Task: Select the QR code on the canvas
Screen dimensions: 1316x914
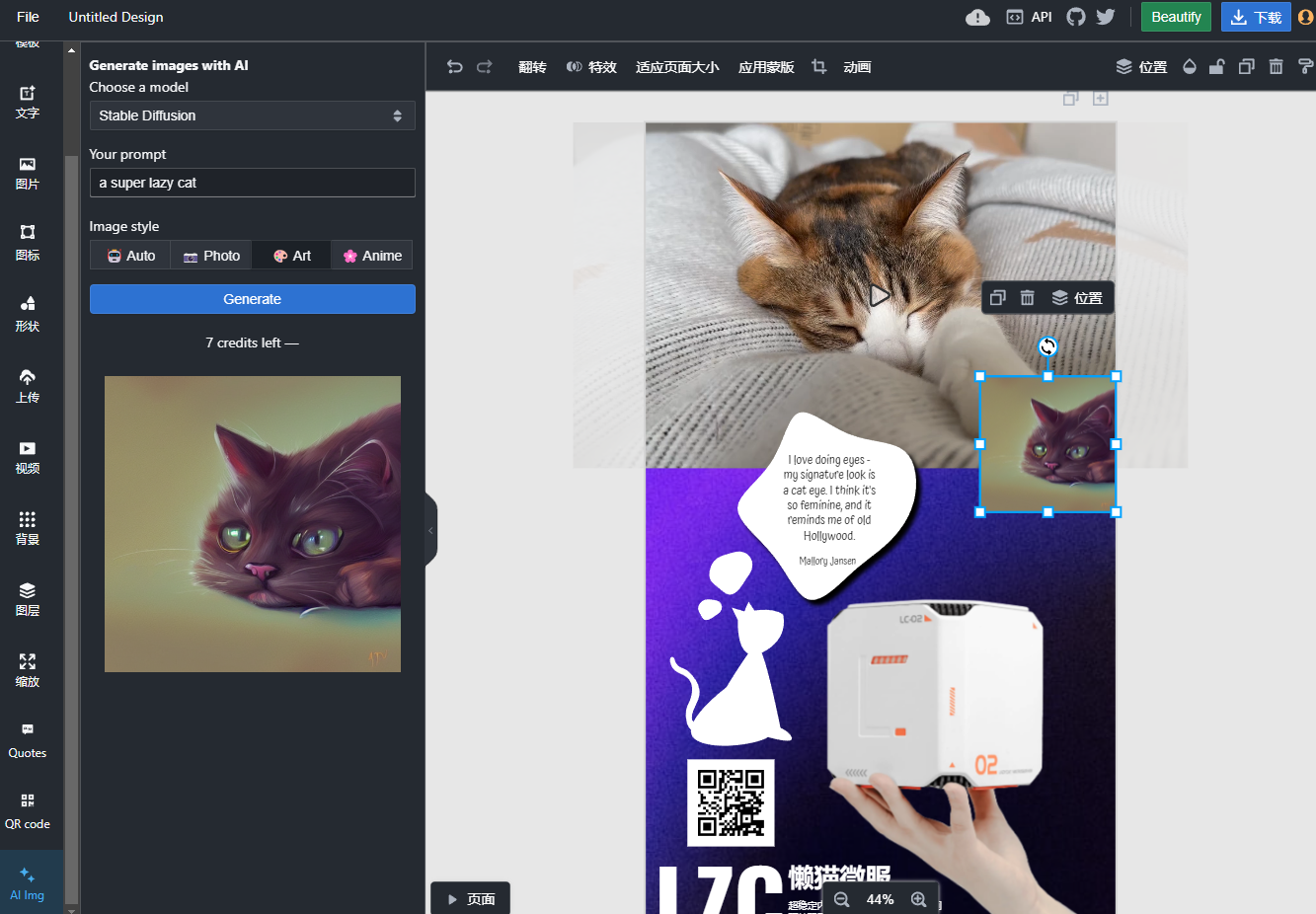Action: click(x=731, y=802)
